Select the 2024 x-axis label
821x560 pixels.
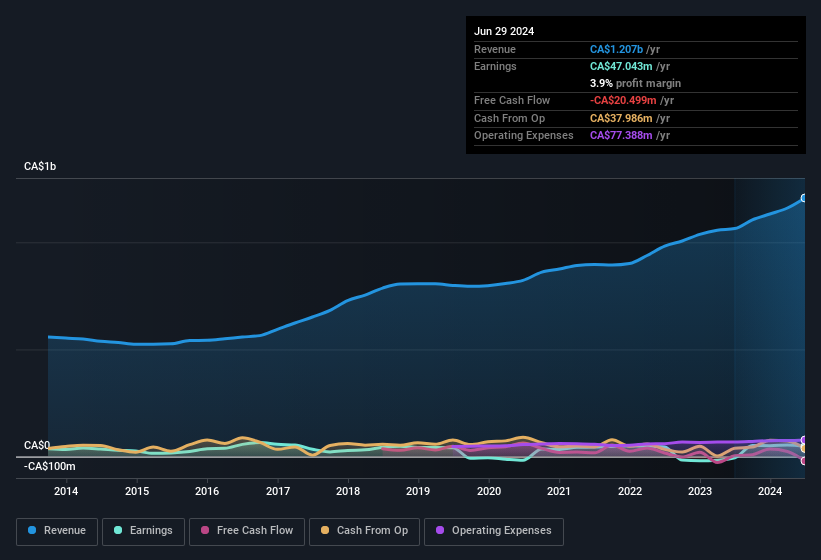click(770, 491)
